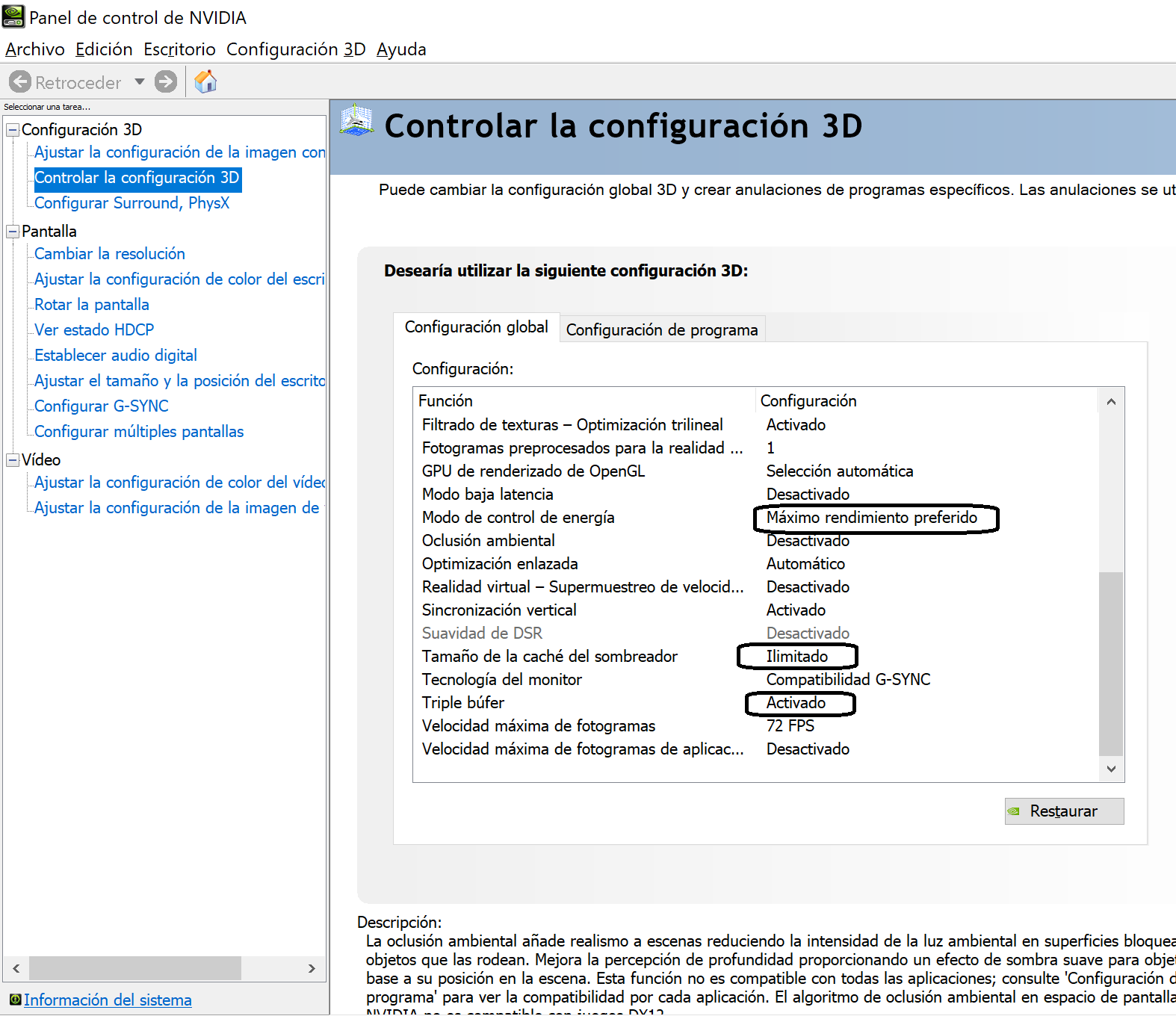This screenshot has width=1176, height=1016.
Task: Select the Tecnología del monitor row
Action: (755, 680)
